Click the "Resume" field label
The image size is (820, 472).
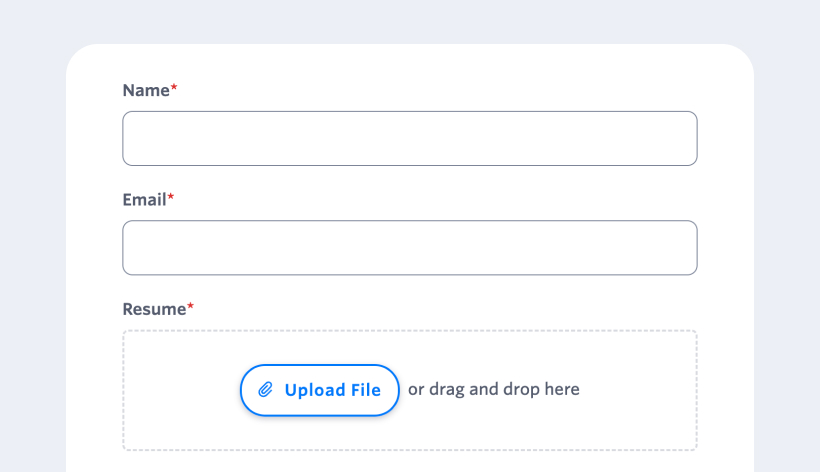154,309
